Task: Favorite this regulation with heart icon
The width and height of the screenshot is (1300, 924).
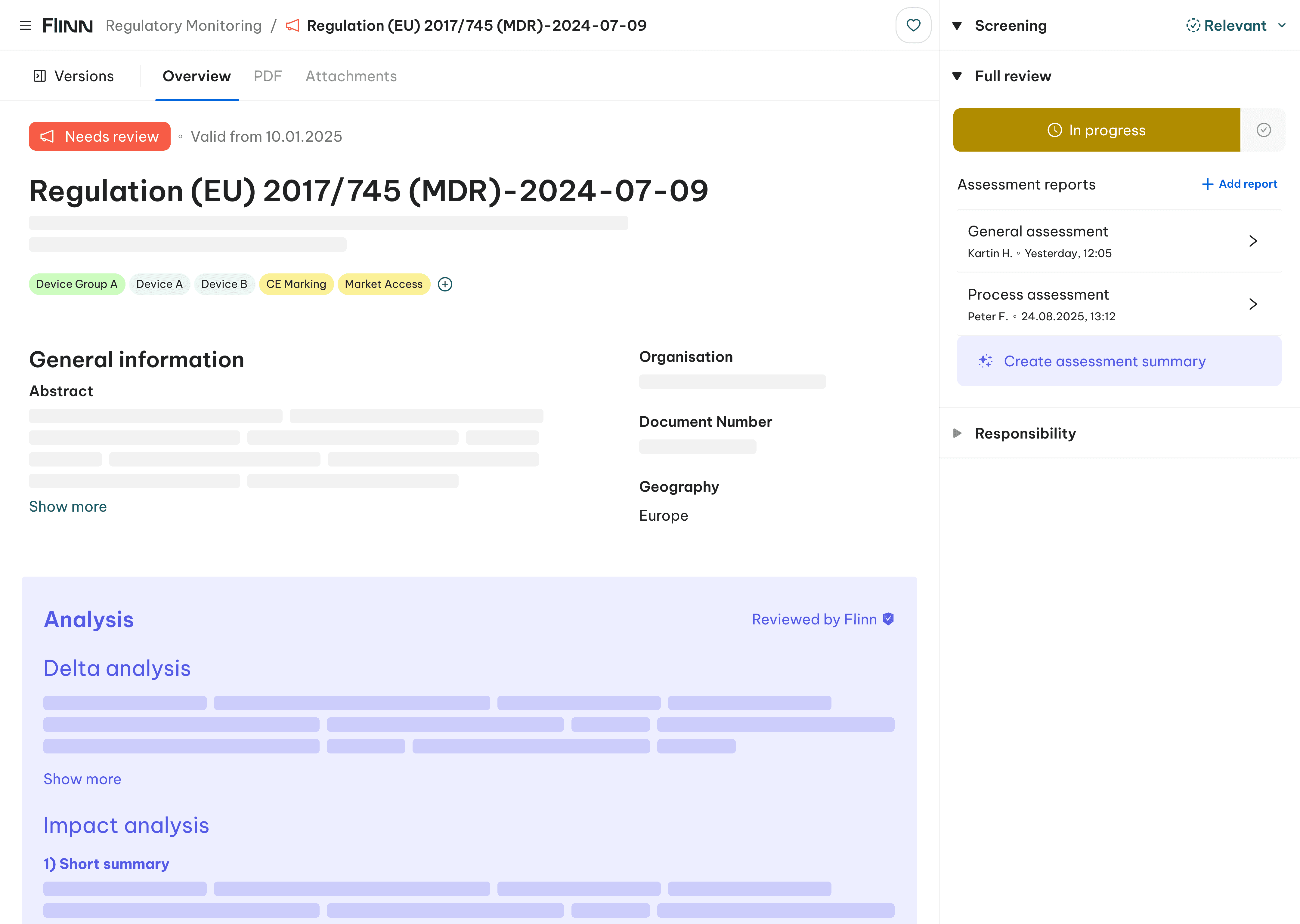Action: (x=913, y=26)
